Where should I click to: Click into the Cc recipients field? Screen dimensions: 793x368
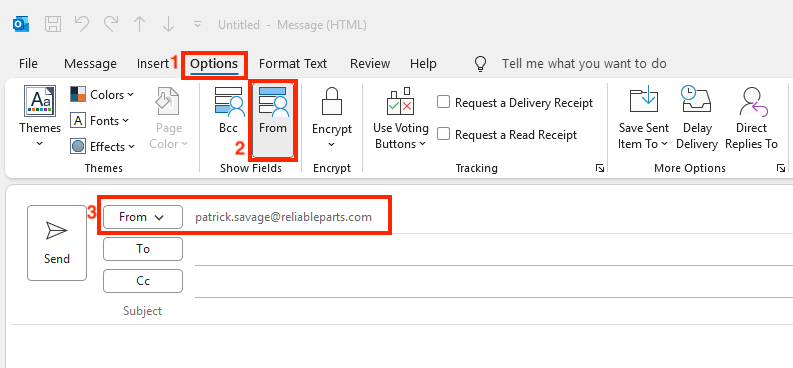pos(494,282)
